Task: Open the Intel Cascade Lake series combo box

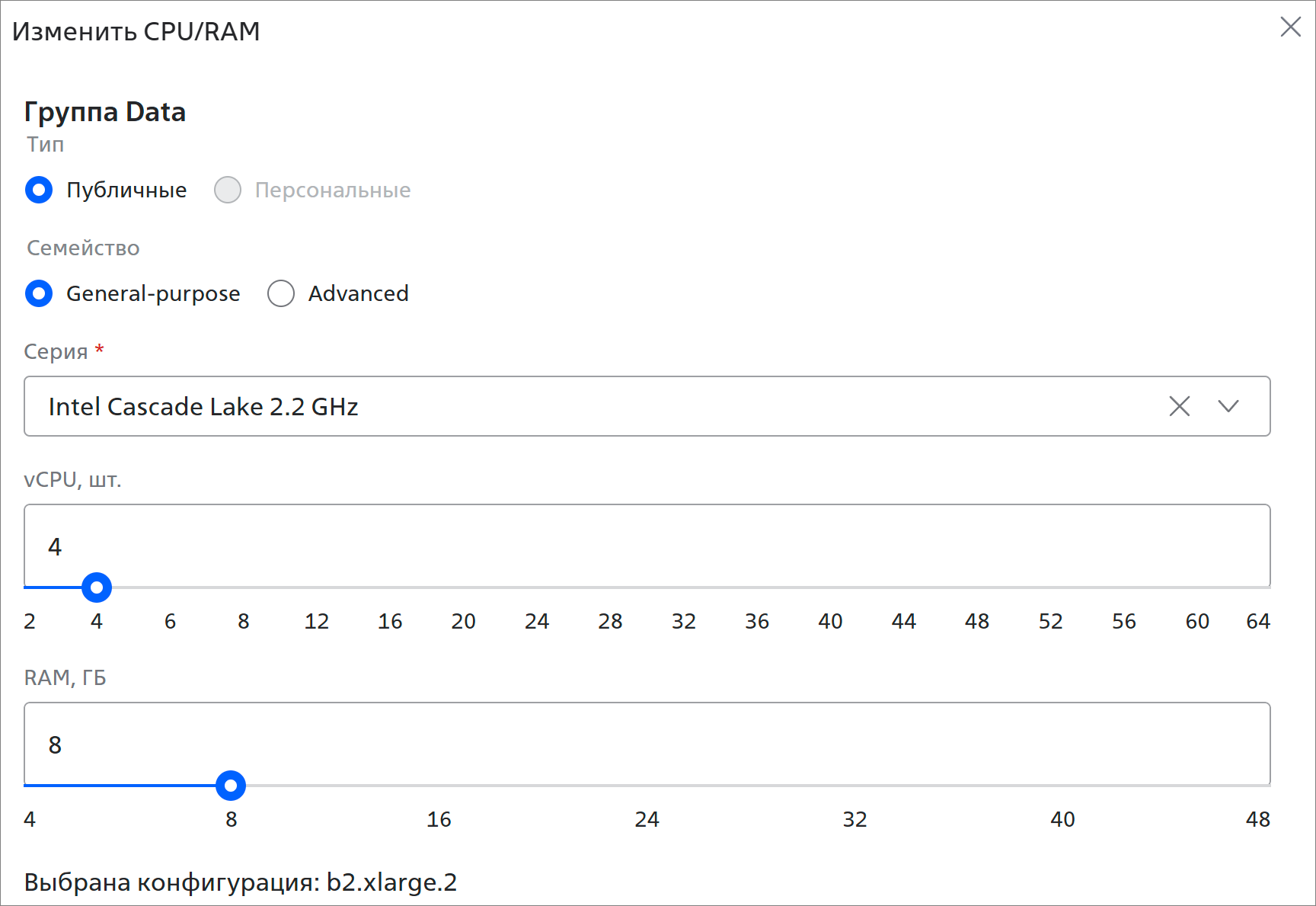Action: point(647,406)
